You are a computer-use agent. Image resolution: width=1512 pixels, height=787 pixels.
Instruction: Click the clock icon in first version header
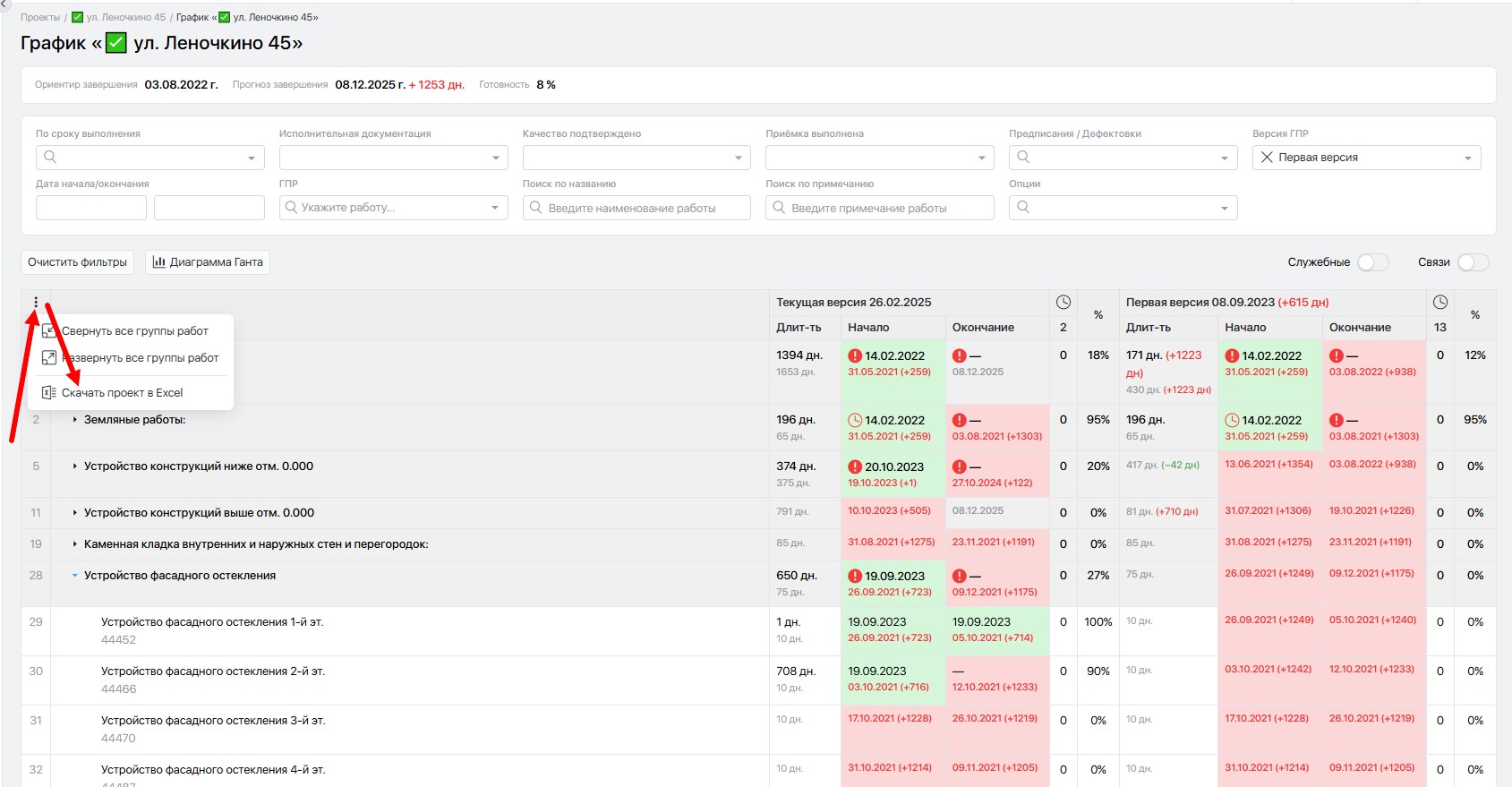tap(1440, 303)
